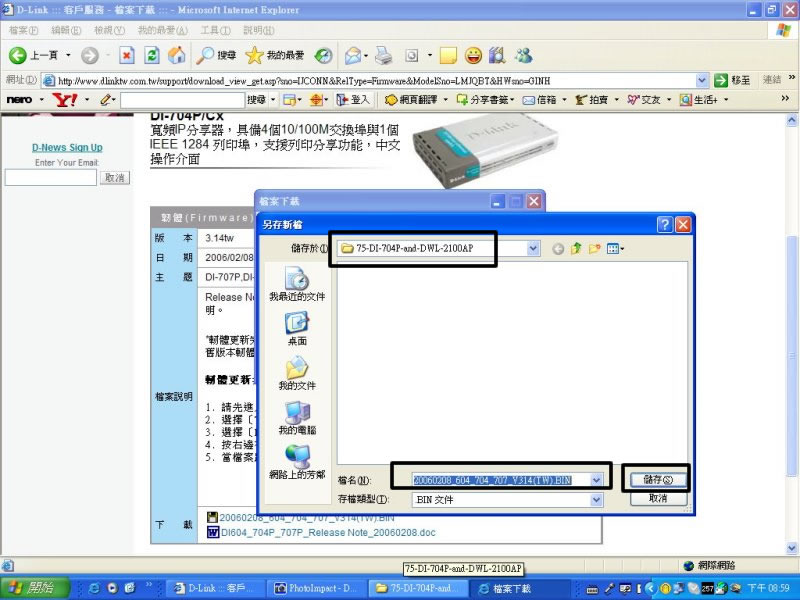Viewport: 800px width, 600px height.
Task: Click the smiley face icon in IE toolbar
Action: point(473,55)
